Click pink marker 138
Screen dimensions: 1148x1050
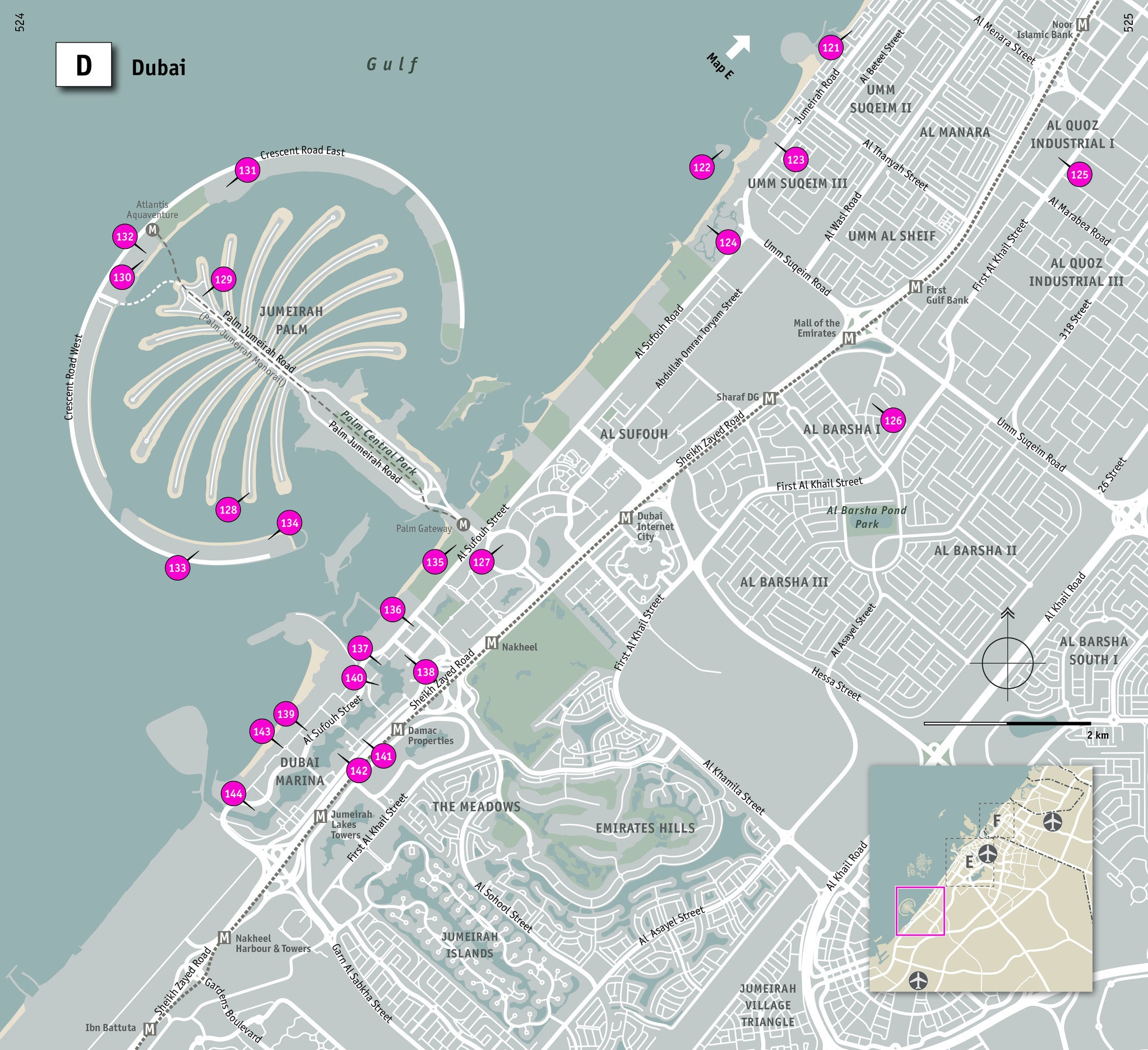(x=425, y=672)
